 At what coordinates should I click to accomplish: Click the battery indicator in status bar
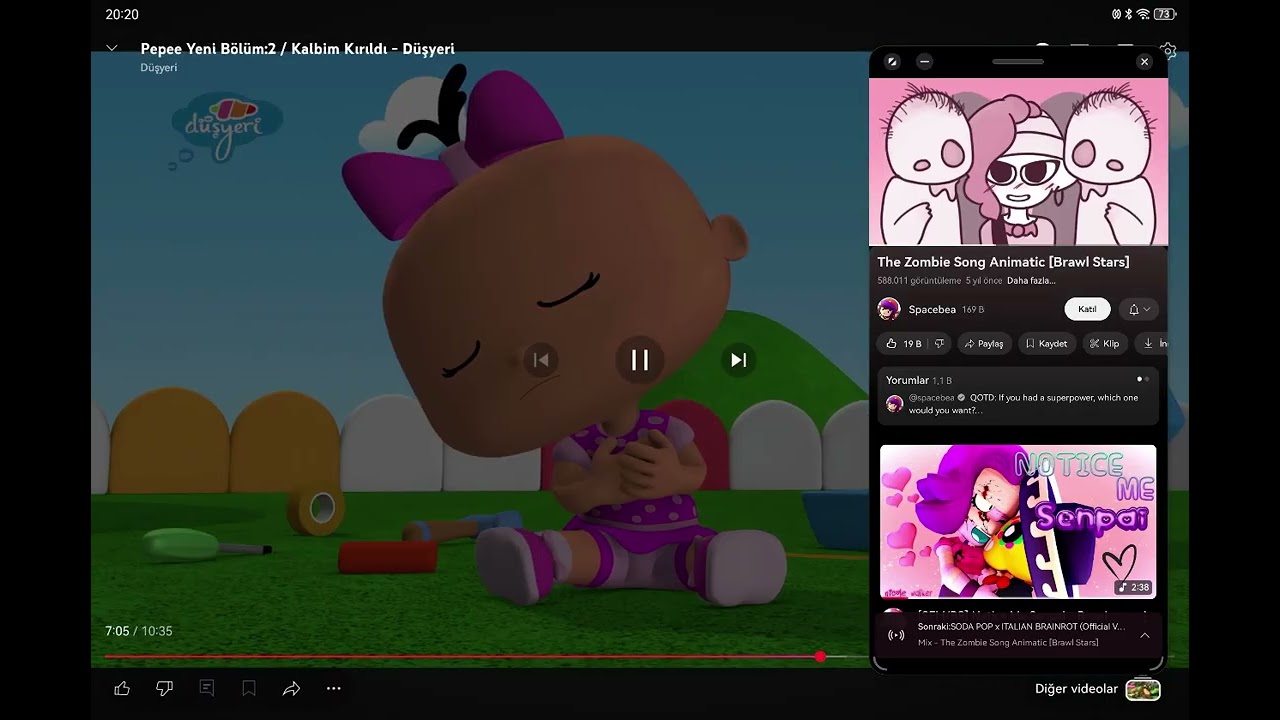[1165, 14]
